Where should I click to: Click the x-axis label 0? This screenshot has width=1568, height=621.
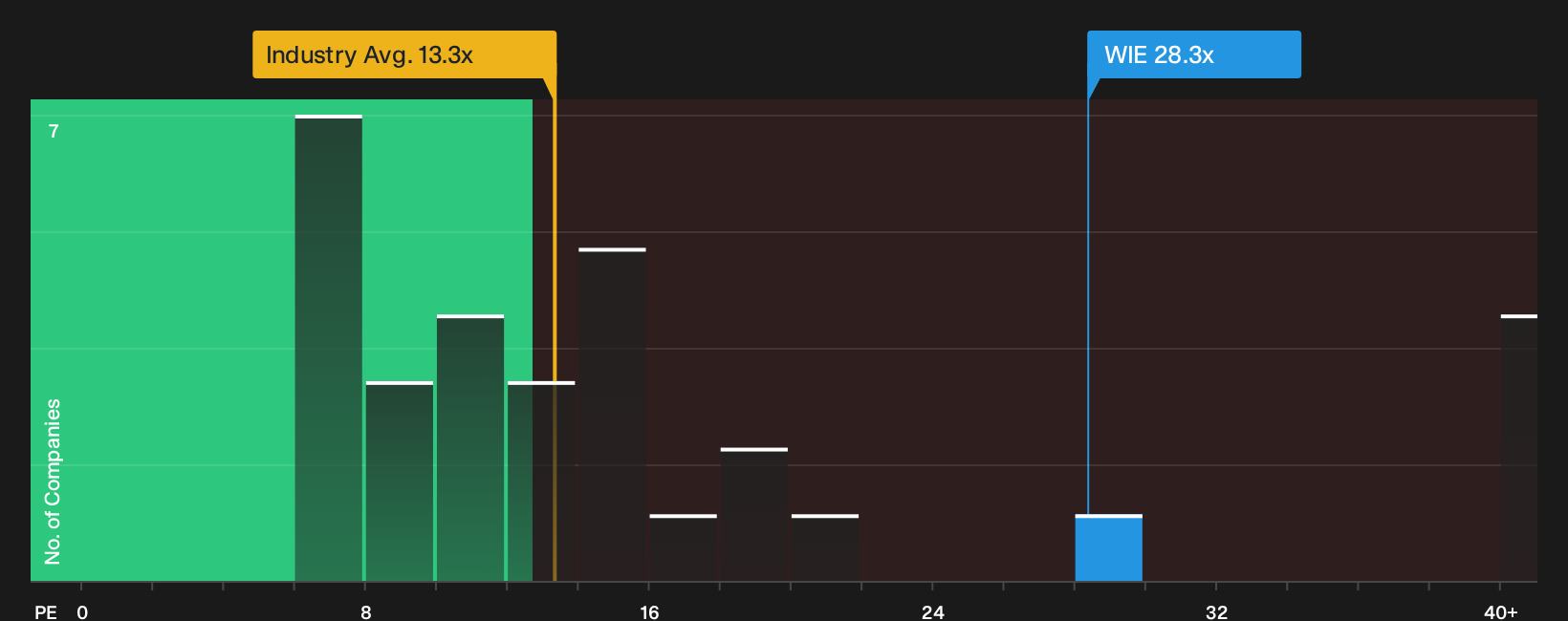coord(82,611)
